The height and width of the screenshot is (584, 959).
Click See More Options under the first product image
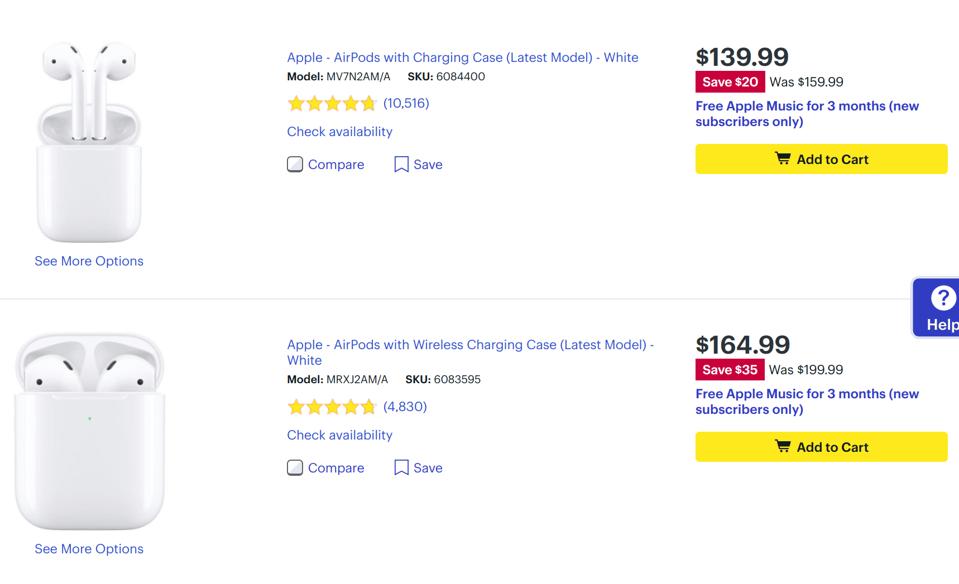click(x=88, y=260)
